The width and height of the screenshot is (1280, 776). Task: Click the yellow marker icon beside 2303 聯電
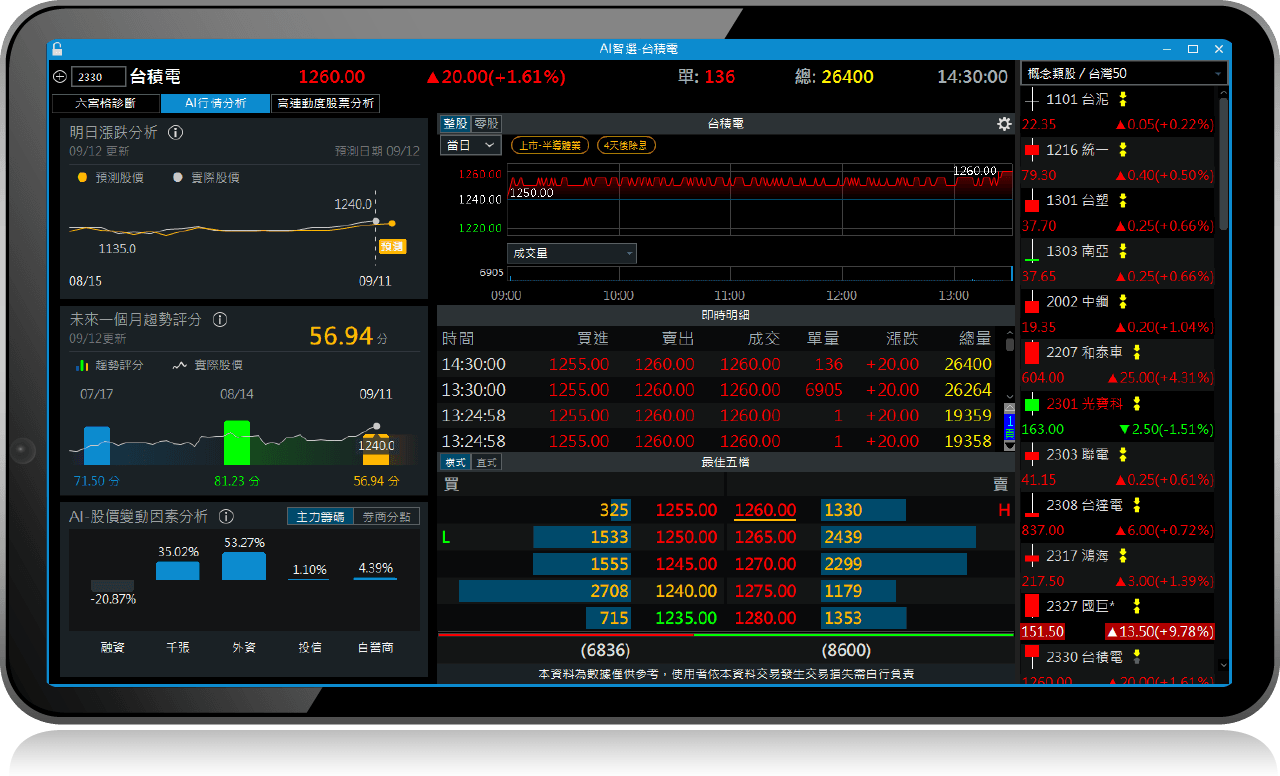(x=1123, y=454)
